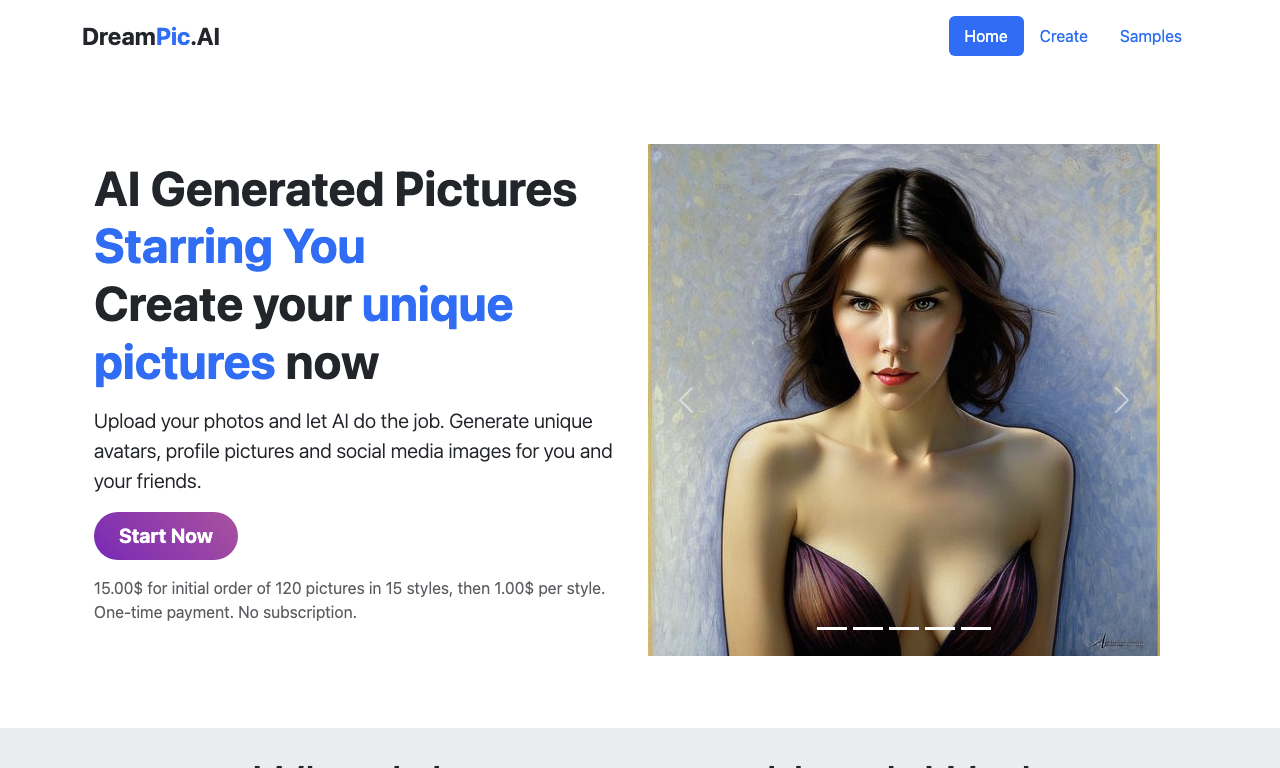
Task: Click the 'Upload your photos' description paragraph
Action: [354, 451]
